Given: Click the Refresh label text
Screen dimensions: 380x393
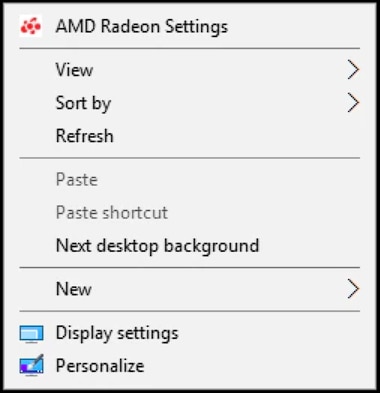Looking at the screenshot, I should [x=85, y=136].
